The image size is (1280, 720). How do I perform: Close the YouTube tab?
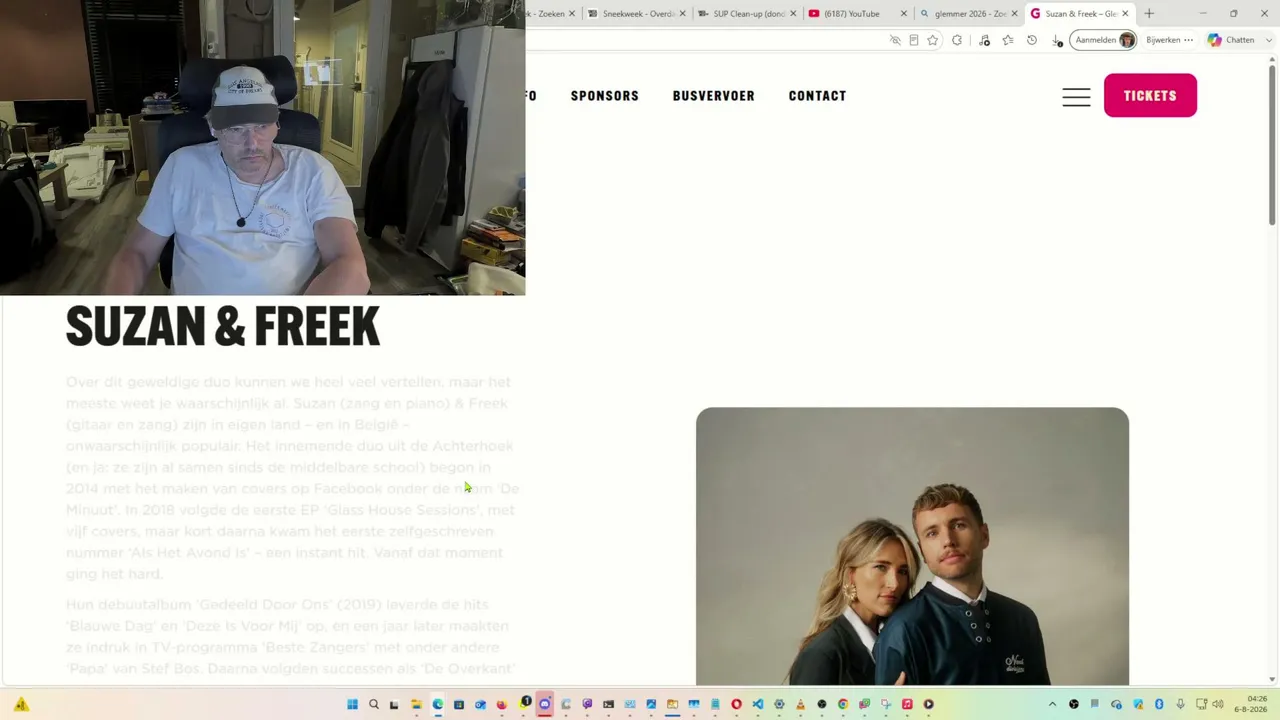coord(904,14)
